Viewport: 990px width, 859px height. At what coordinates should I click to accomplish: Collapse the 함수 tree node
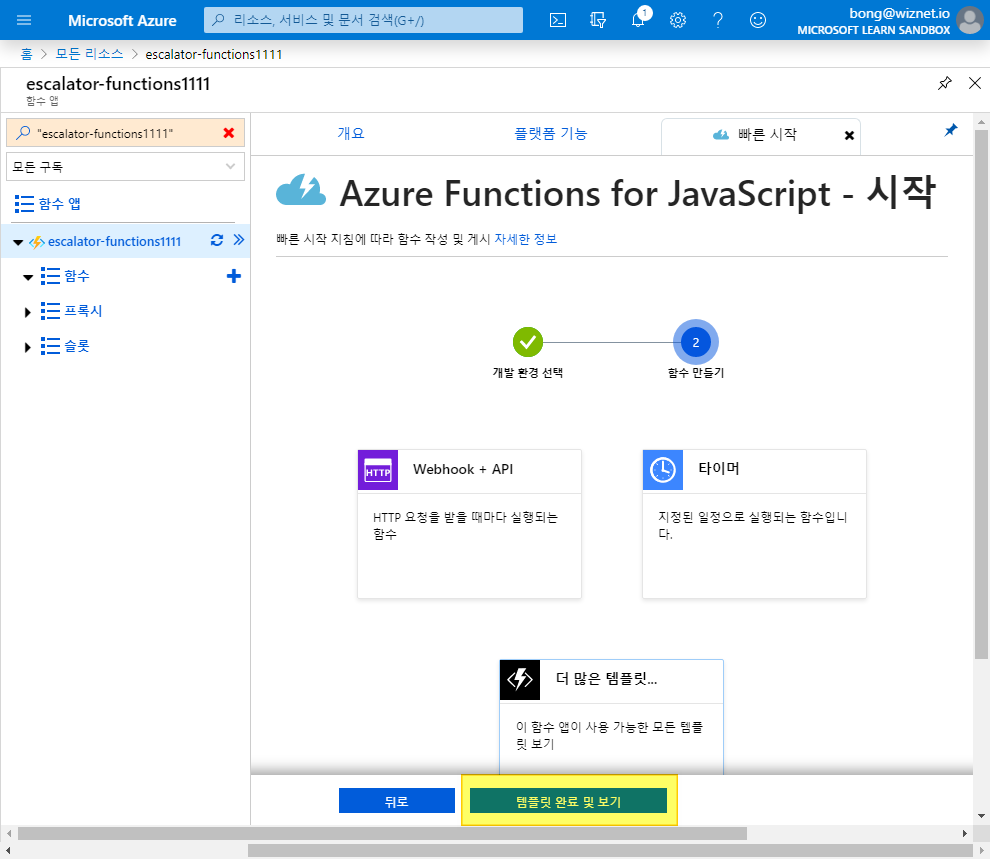pos(28,277)
